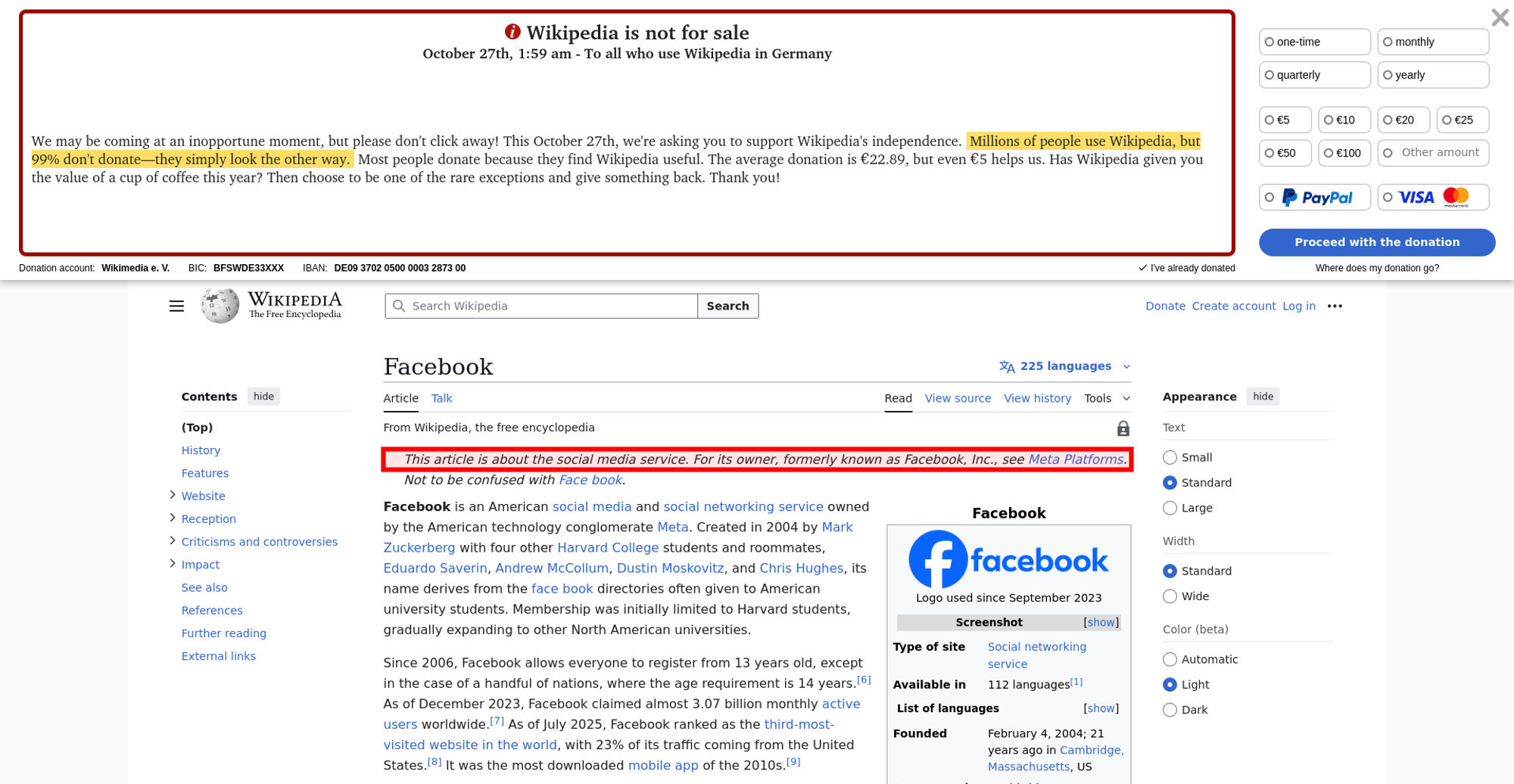This screenshot has height=784, width=1514.
Task: Click the Wikipedia globe logo
Action: click(220, 306)
